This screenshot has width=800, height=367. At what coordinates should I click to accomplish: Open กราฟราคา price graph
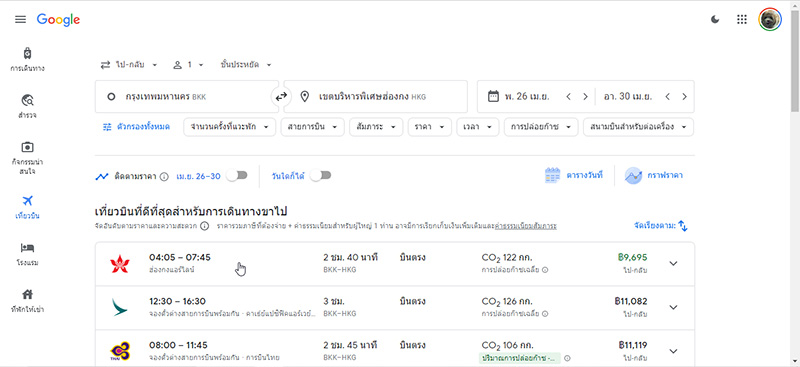654,176
